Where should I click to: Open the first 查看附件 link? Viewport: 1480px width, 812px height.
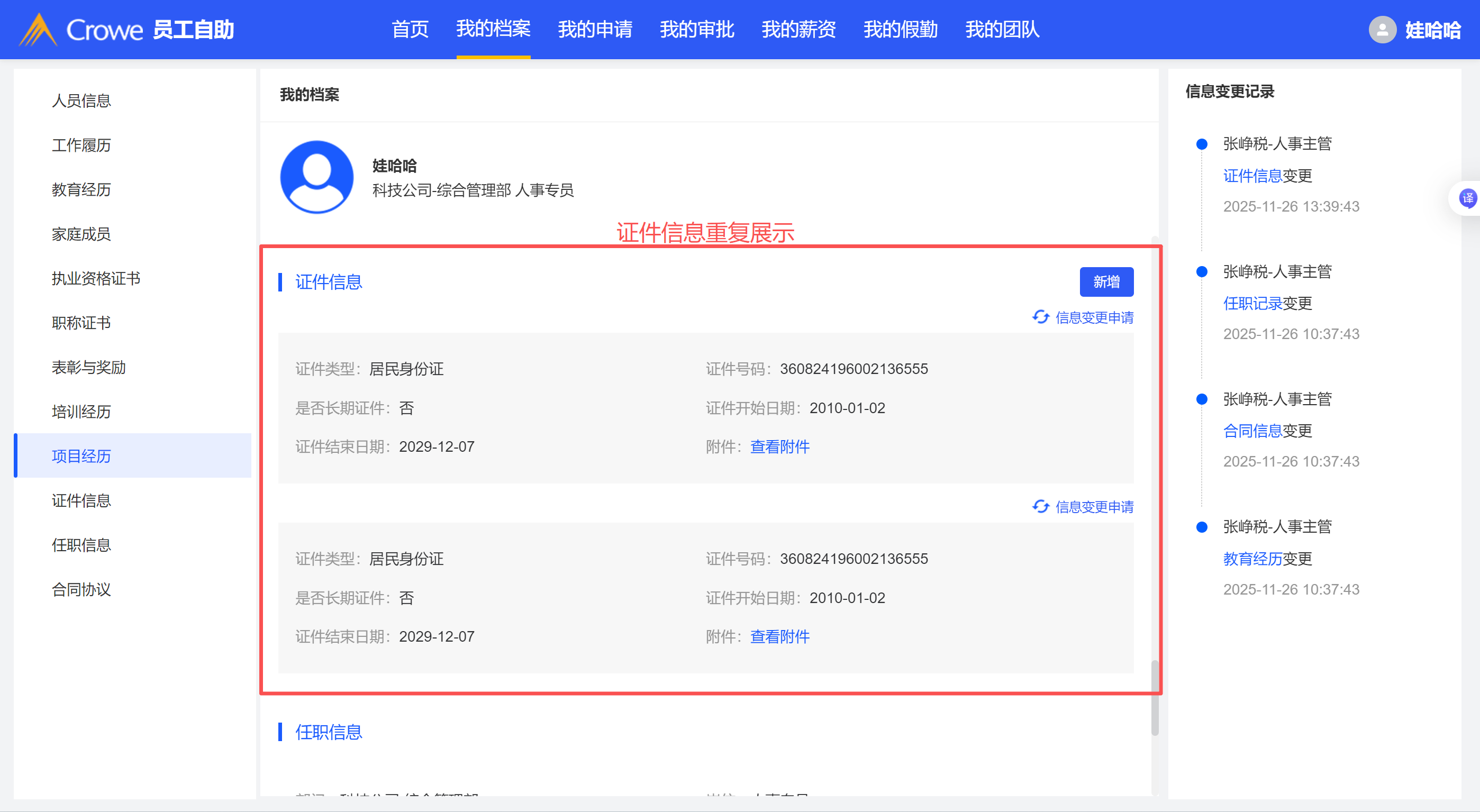coord(779,447)
